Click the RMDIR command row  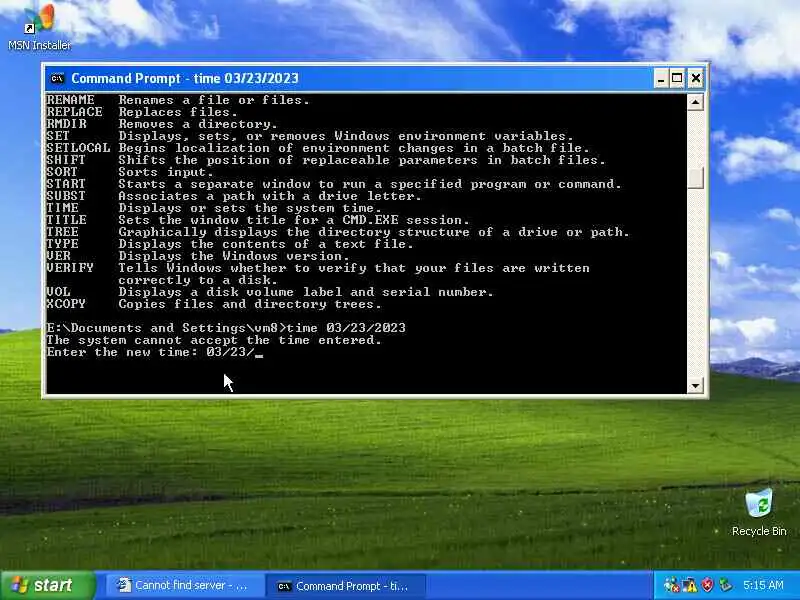point(162,124)
